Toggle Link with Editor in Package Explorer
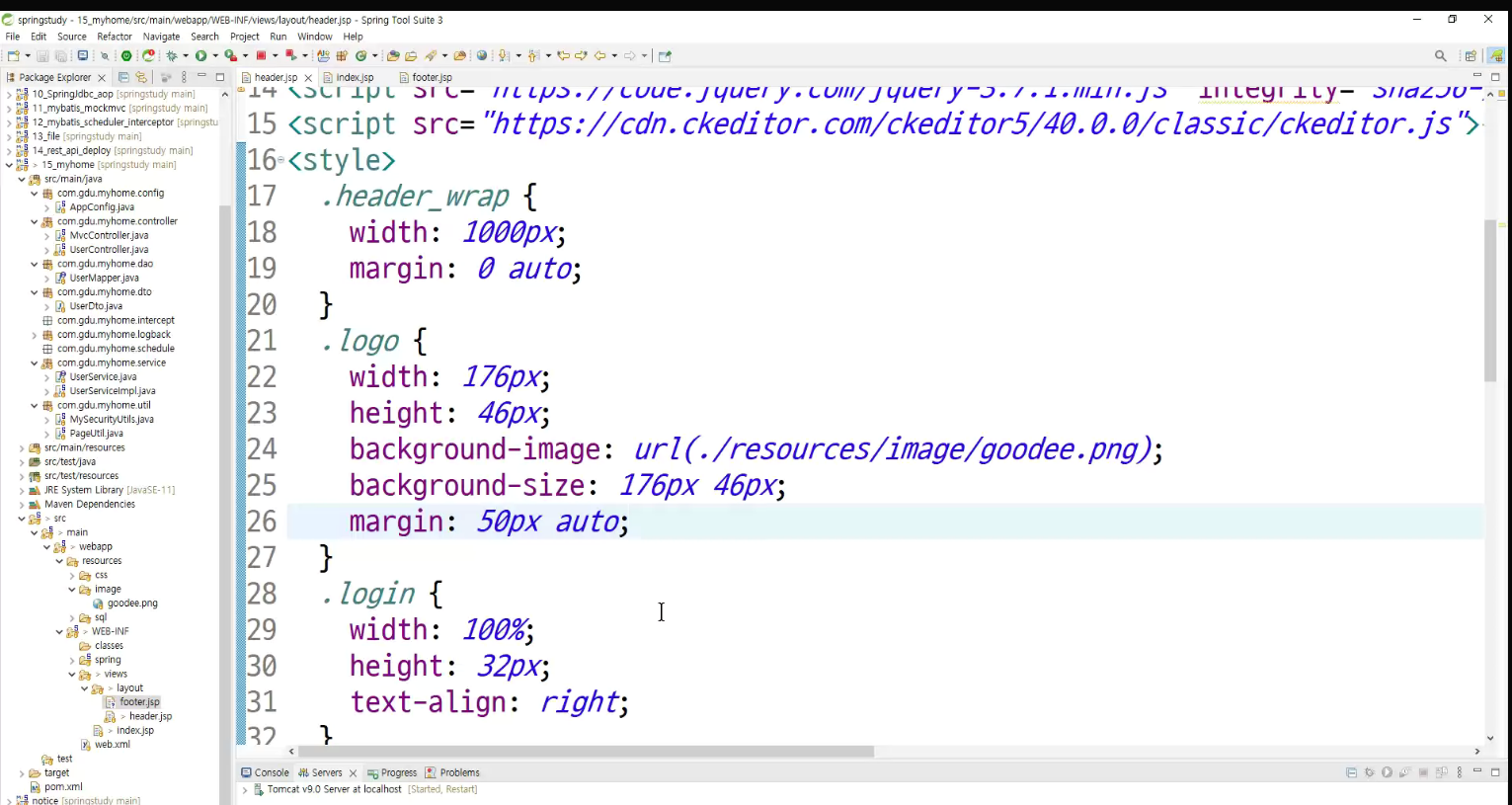 coord(141,77)
